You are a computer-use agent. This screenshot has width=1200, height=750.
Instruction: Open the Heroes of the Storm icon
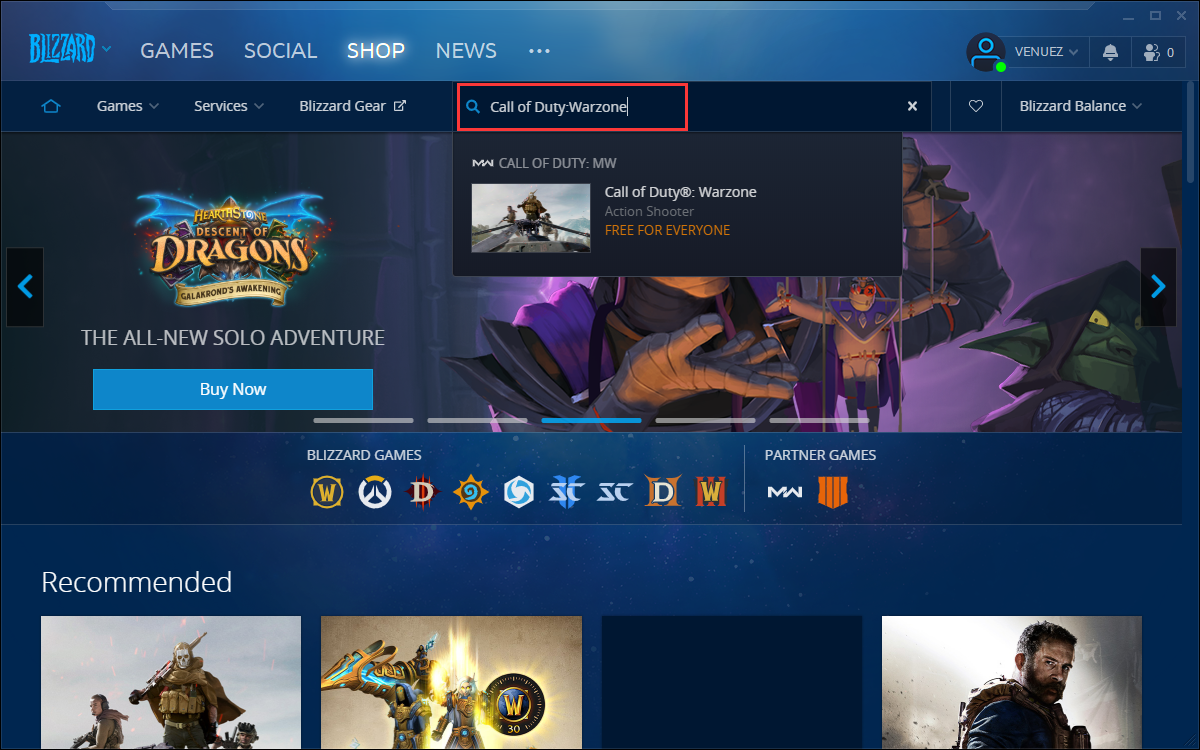(518, 492)
